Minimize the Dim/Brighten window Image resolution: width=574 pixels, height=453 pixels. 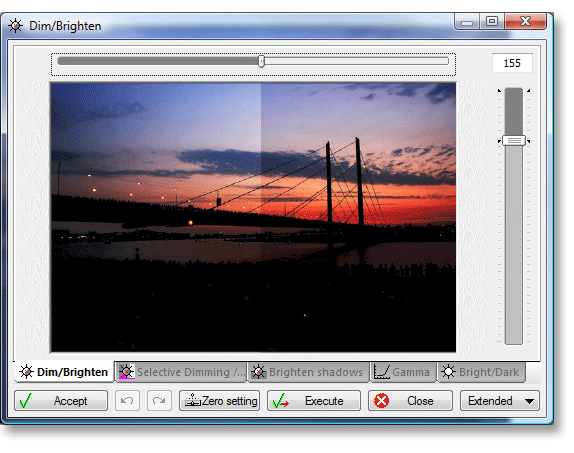coord(467,22)
